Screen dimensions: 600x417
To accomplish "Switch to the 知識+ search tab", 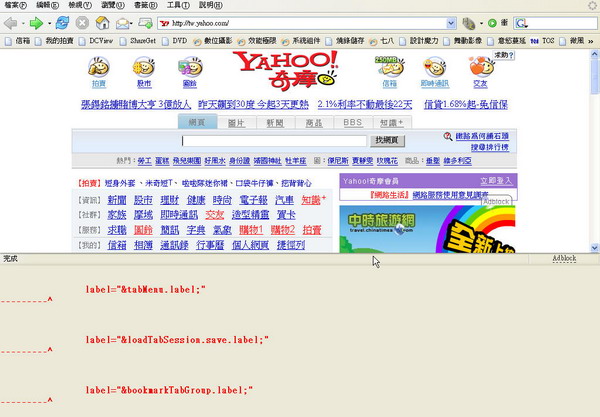I will click(392, 123).
